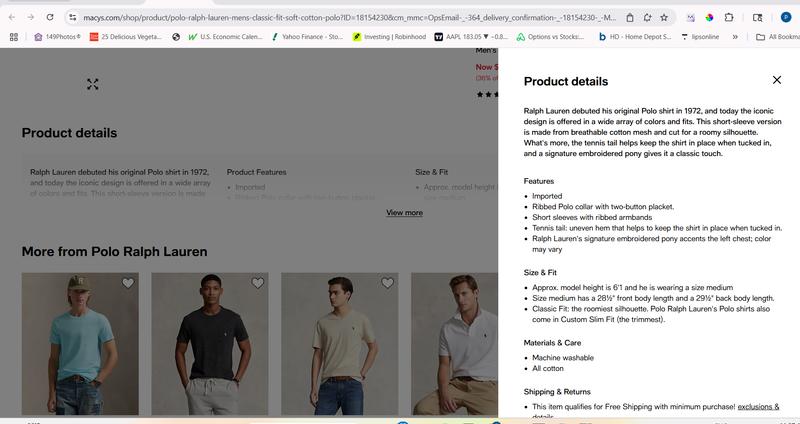
Task: Show more bookmarks with the double chevron
Action: tap(735, 37)
